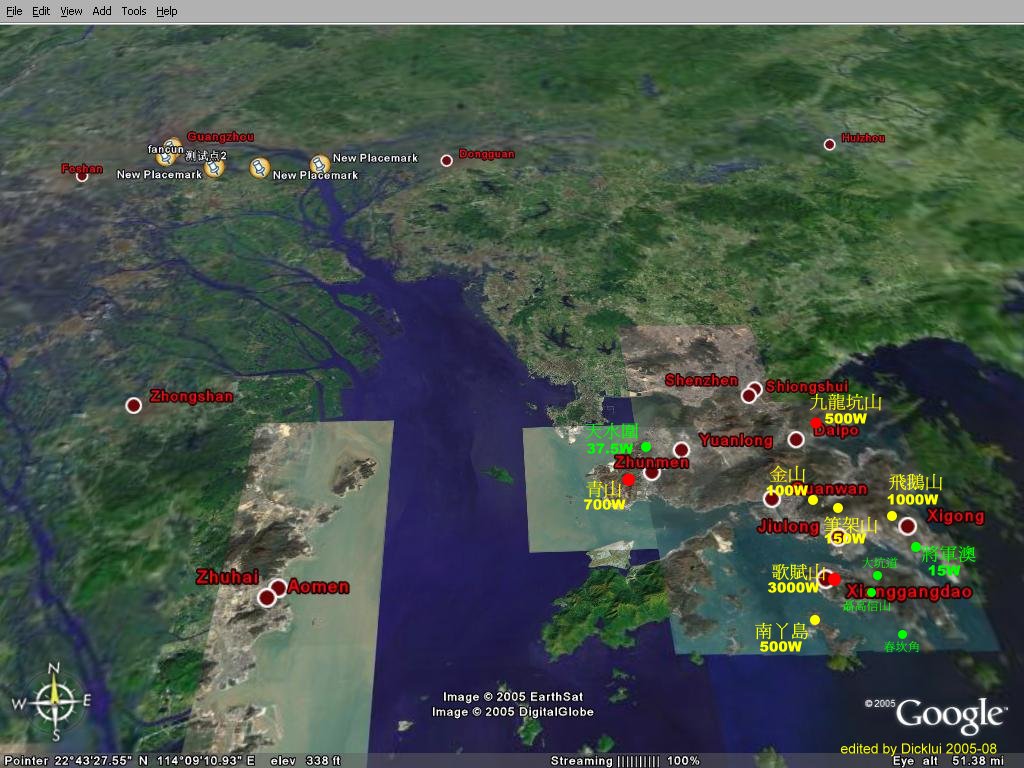The width and height of the screenshot is (1024, 768).
Task: Select the Foshan city marker dot
Action: click(83, 177)
